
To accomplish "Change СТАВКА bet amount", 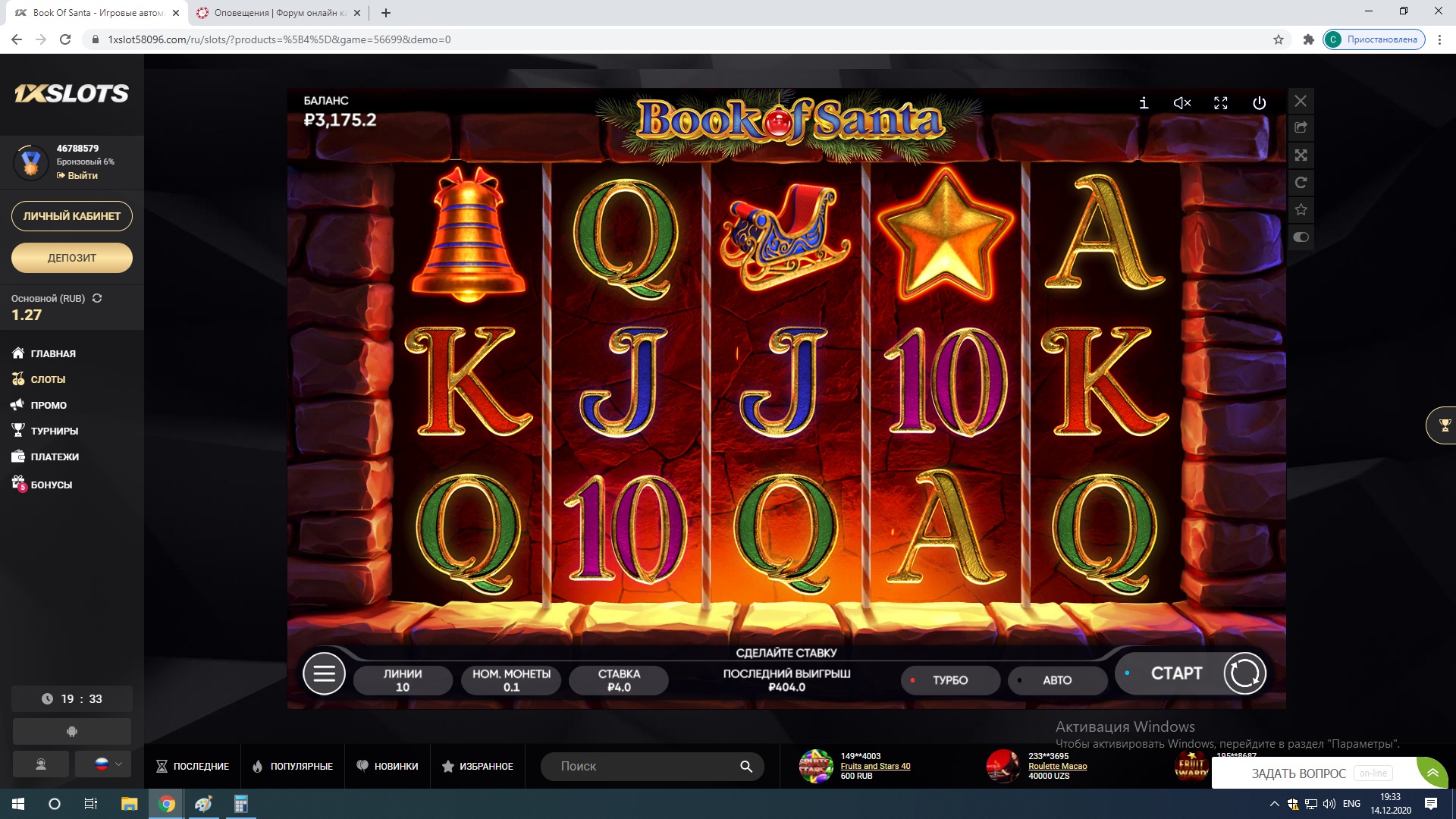I will pos(619,680).
